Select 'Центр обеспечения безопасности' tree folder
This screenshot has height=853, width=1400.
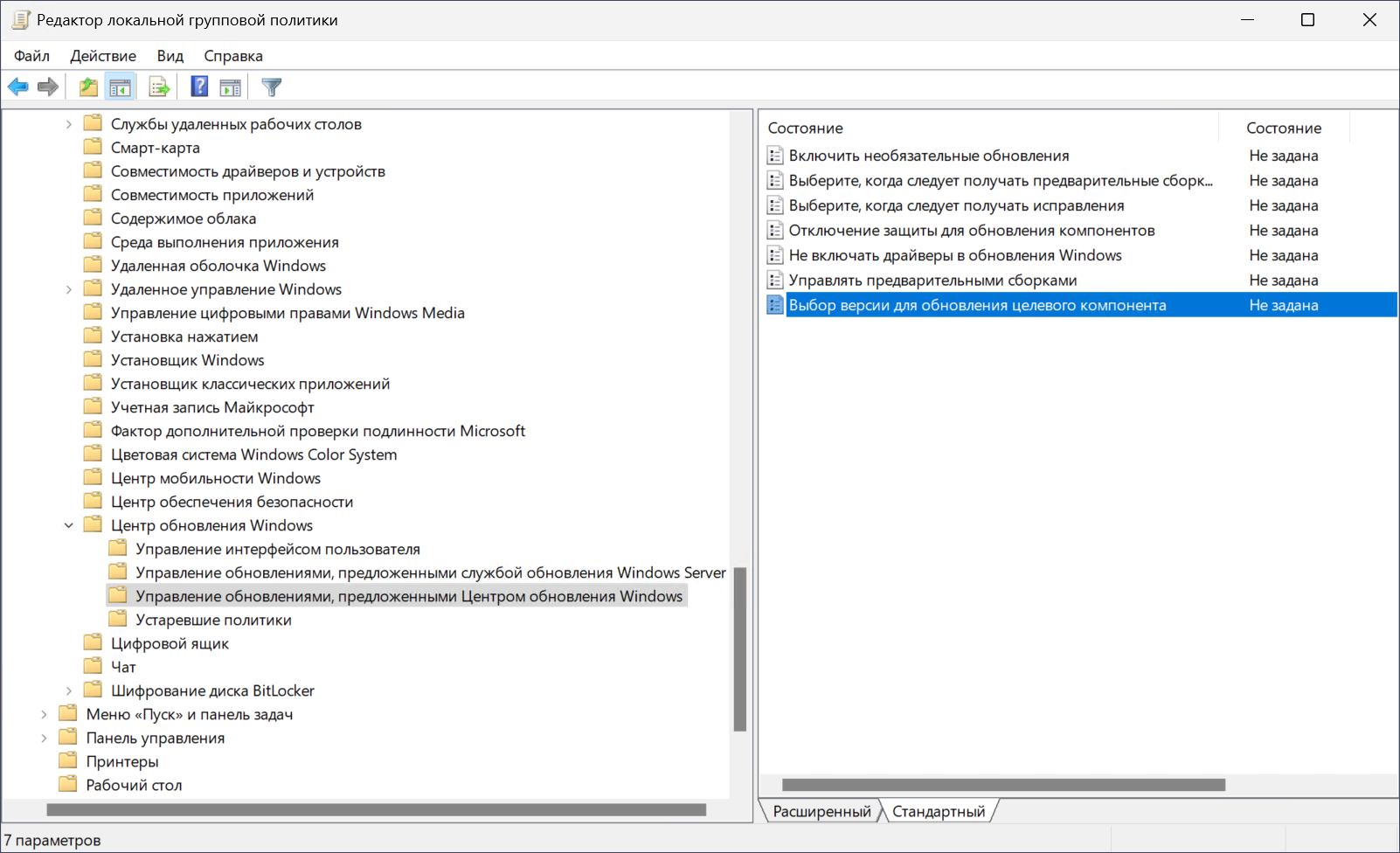click(x=232, y=502)
